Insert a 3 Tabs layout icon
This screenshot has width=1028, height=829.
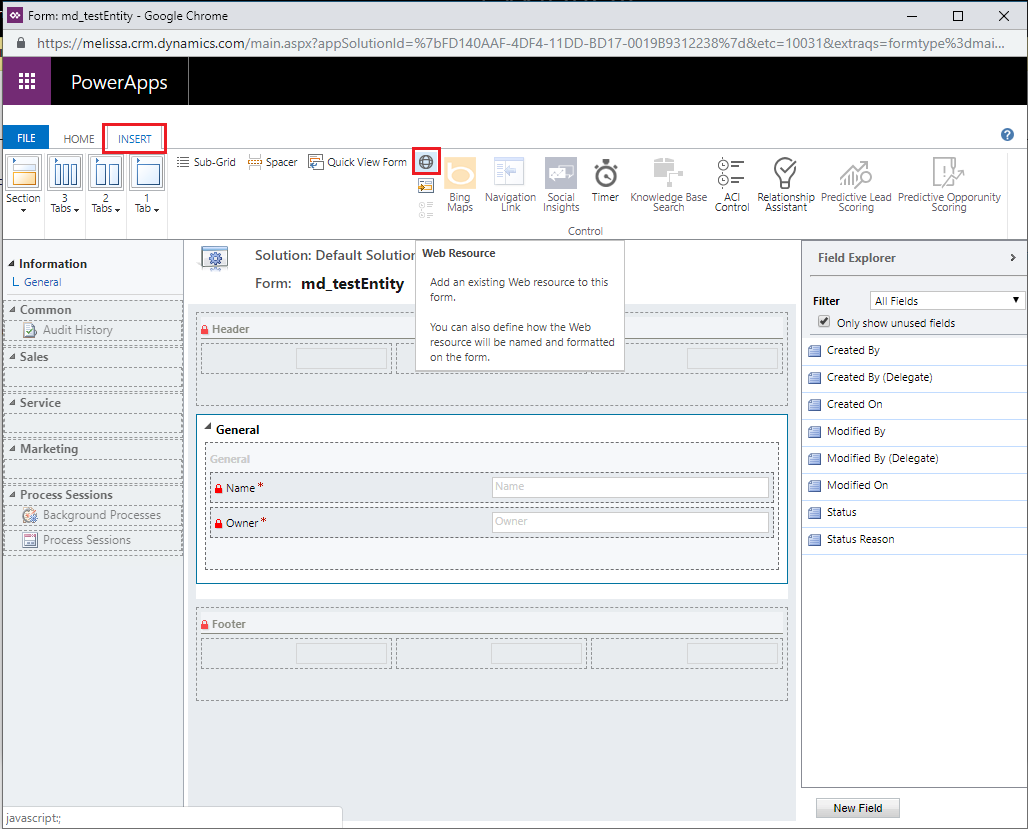pyautogui.click(x=65, y=172)
